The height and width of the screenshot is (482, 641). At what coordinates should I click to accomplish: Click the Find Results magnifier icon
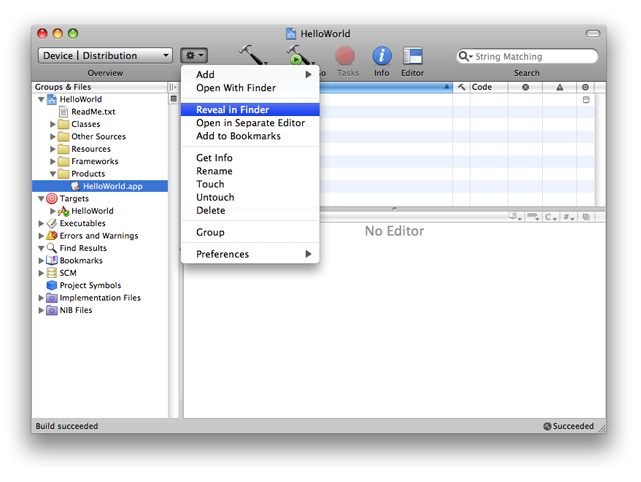(x=52, y=248)
